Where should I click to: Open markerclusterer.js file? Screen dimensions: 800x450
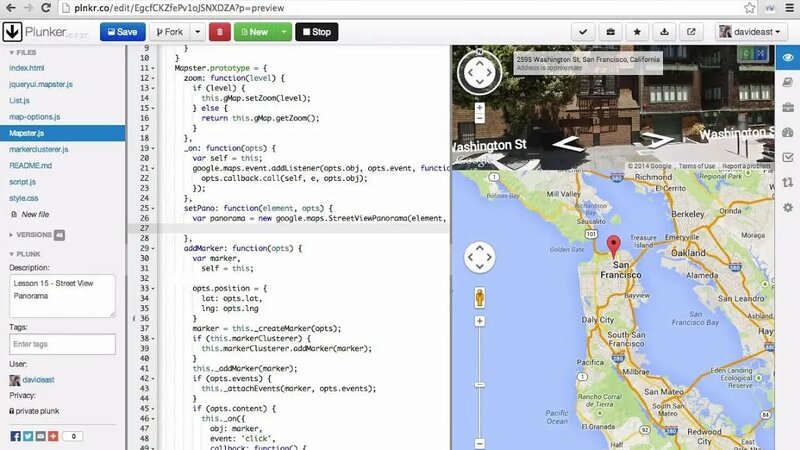[39, 149]
